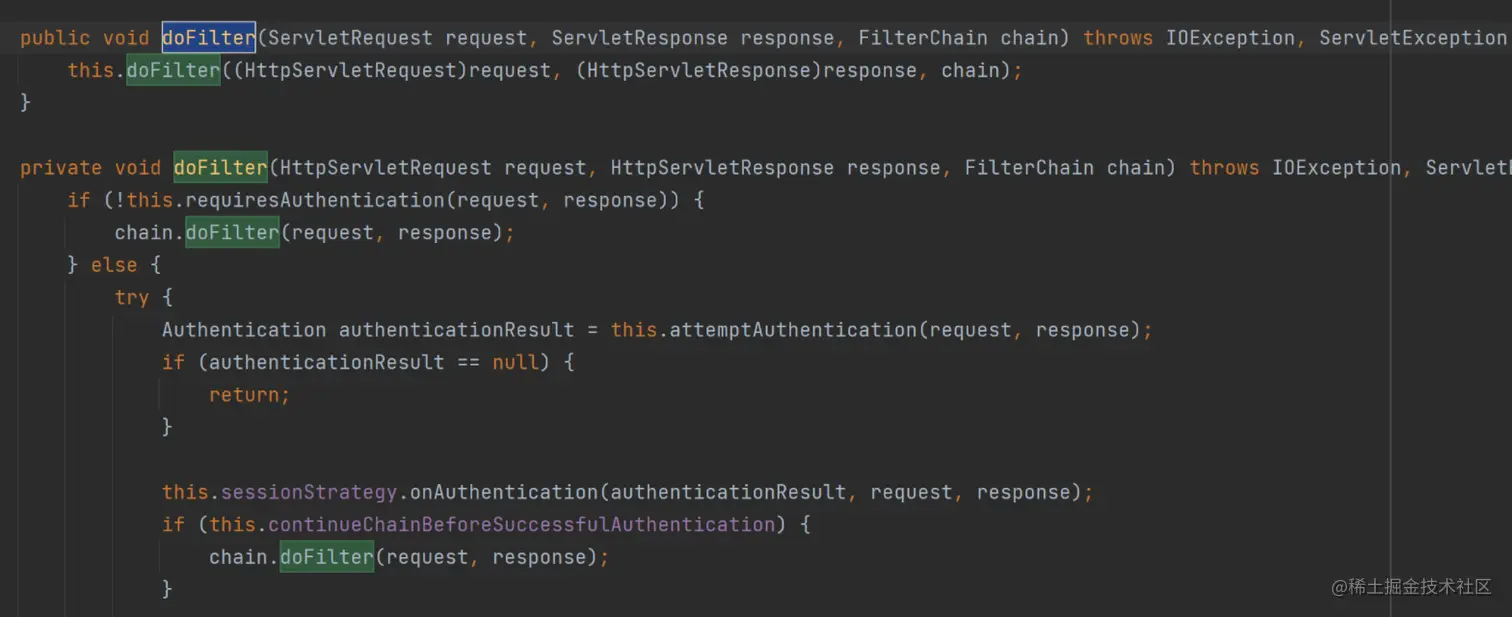Viewport: 1512px width, 617px height.
Task: Click the selected doFilter in the public method declaration
Action: coord(208,38)
